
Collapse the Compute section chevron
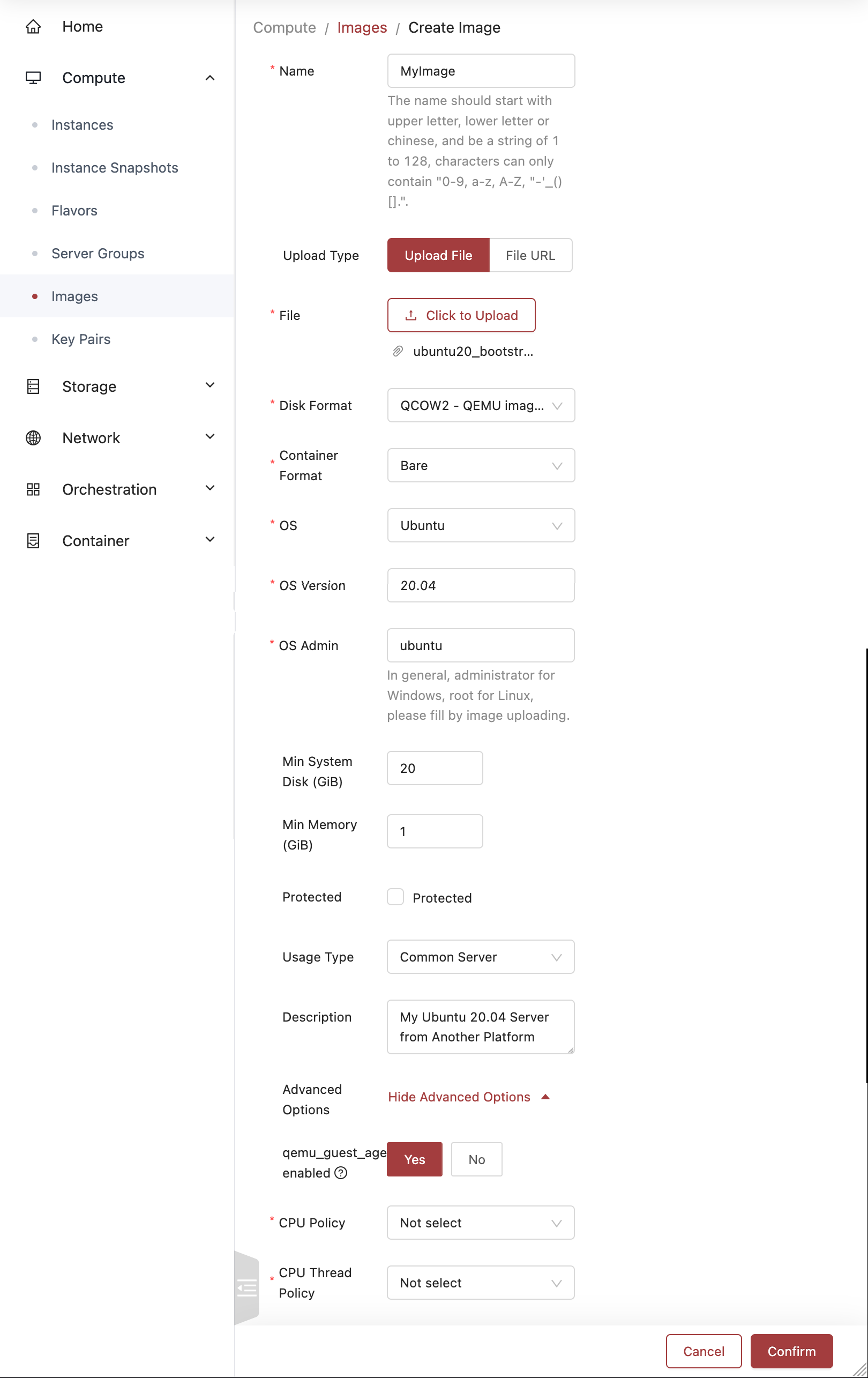(x=209, y=77)
